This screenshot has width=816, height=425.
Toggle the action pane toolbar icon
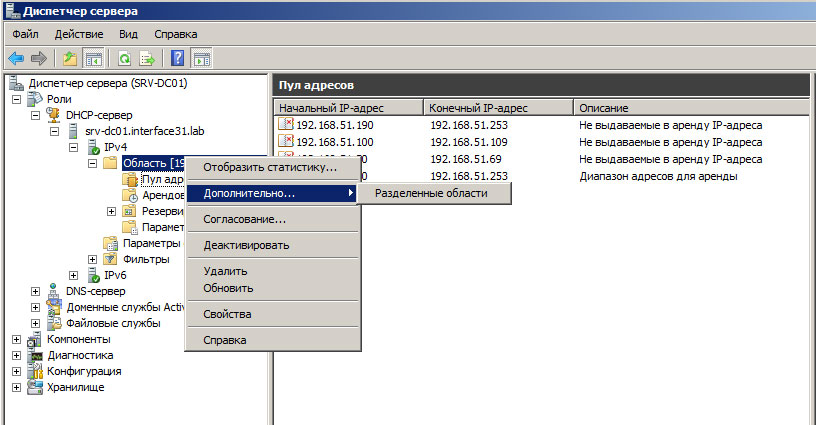202,58
